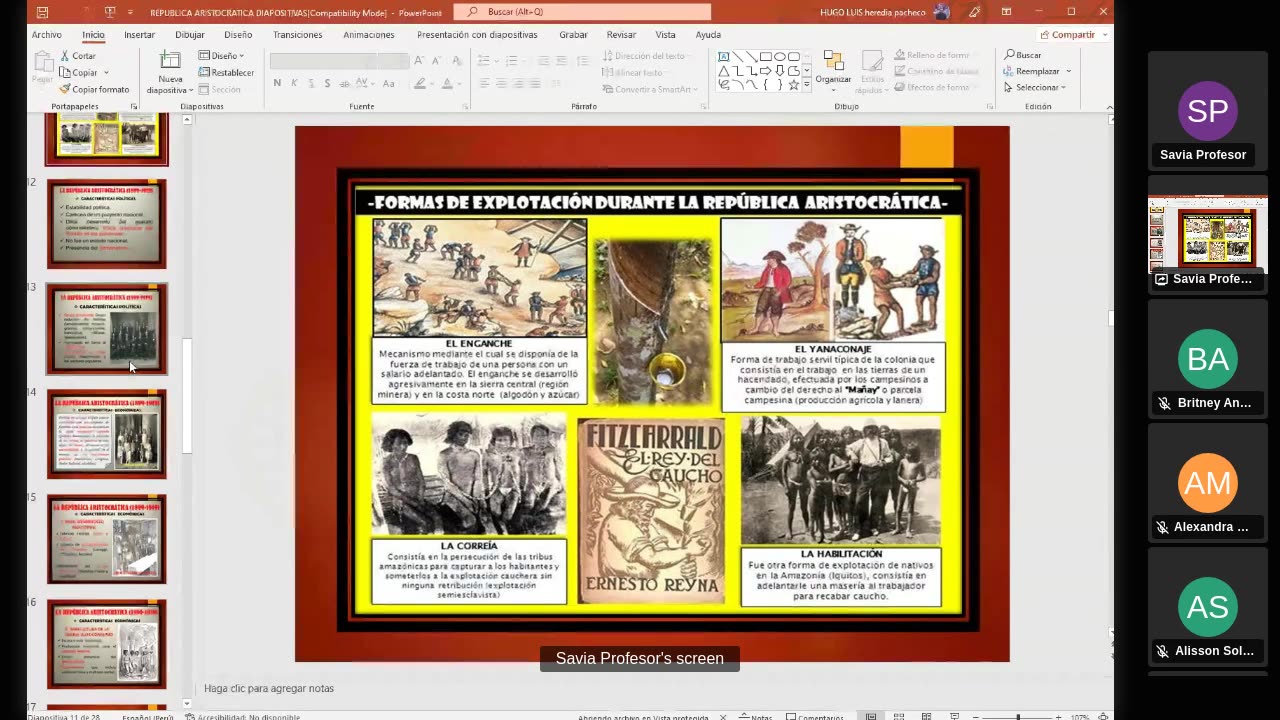Click the Compartir button

(x=1067, y=34)
